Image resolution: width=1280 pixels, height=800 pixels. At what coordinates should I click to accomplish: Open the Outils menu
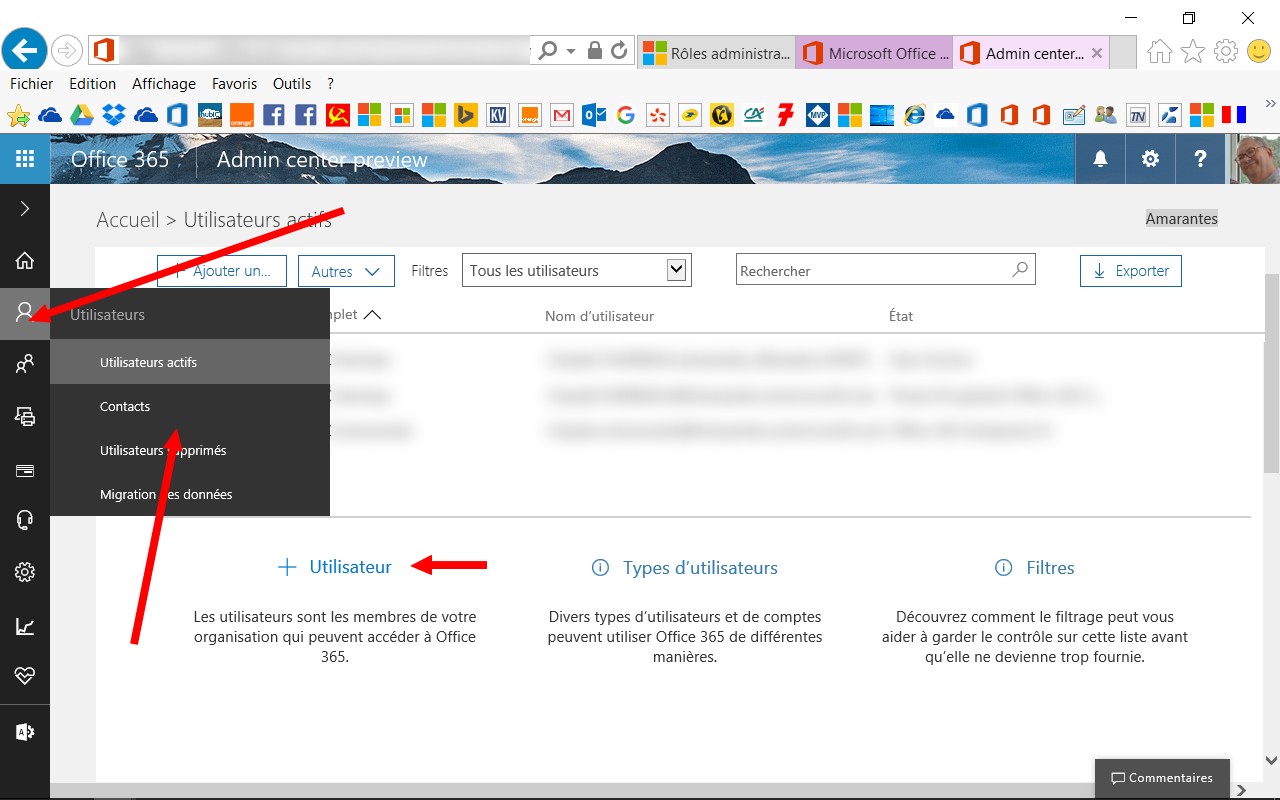click(x=292, y=84)
